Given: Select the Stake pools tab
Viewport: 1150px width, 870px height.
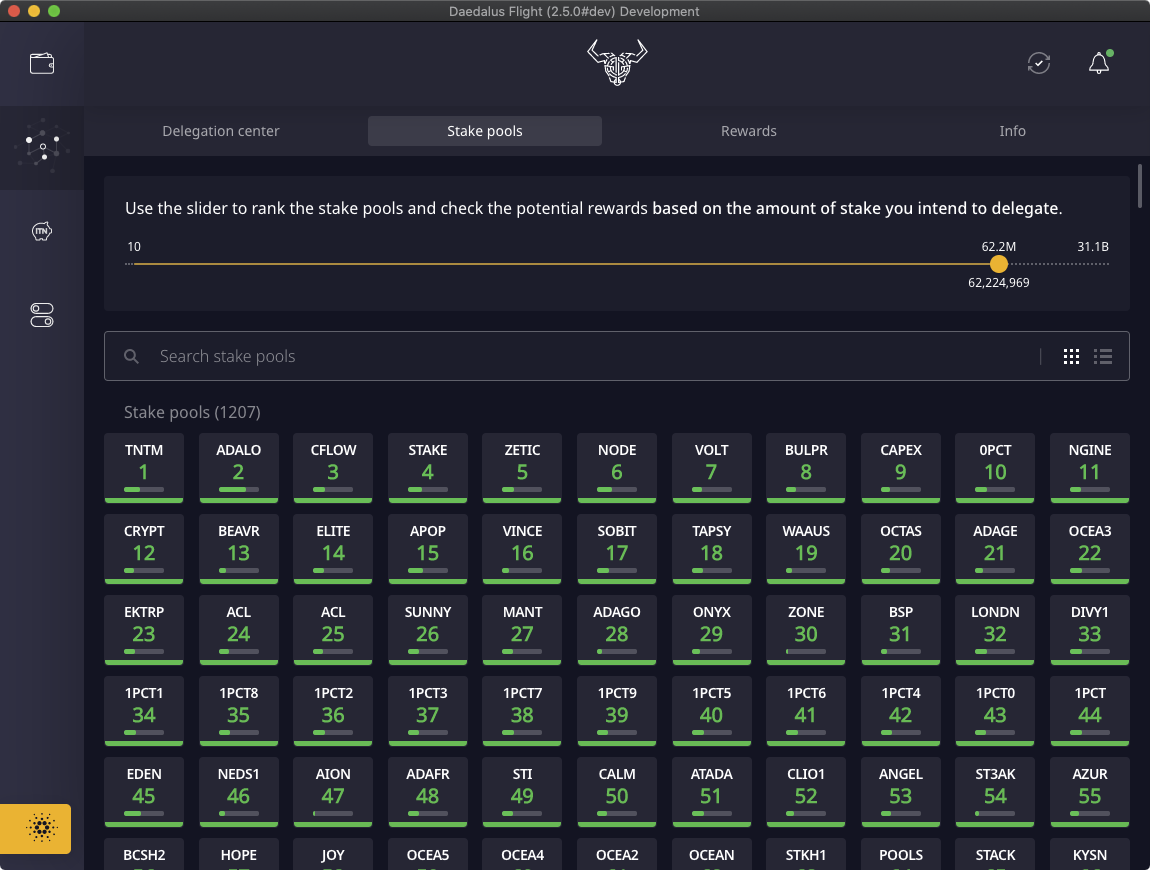Looking at the screenshot, I should click(485, 131).
